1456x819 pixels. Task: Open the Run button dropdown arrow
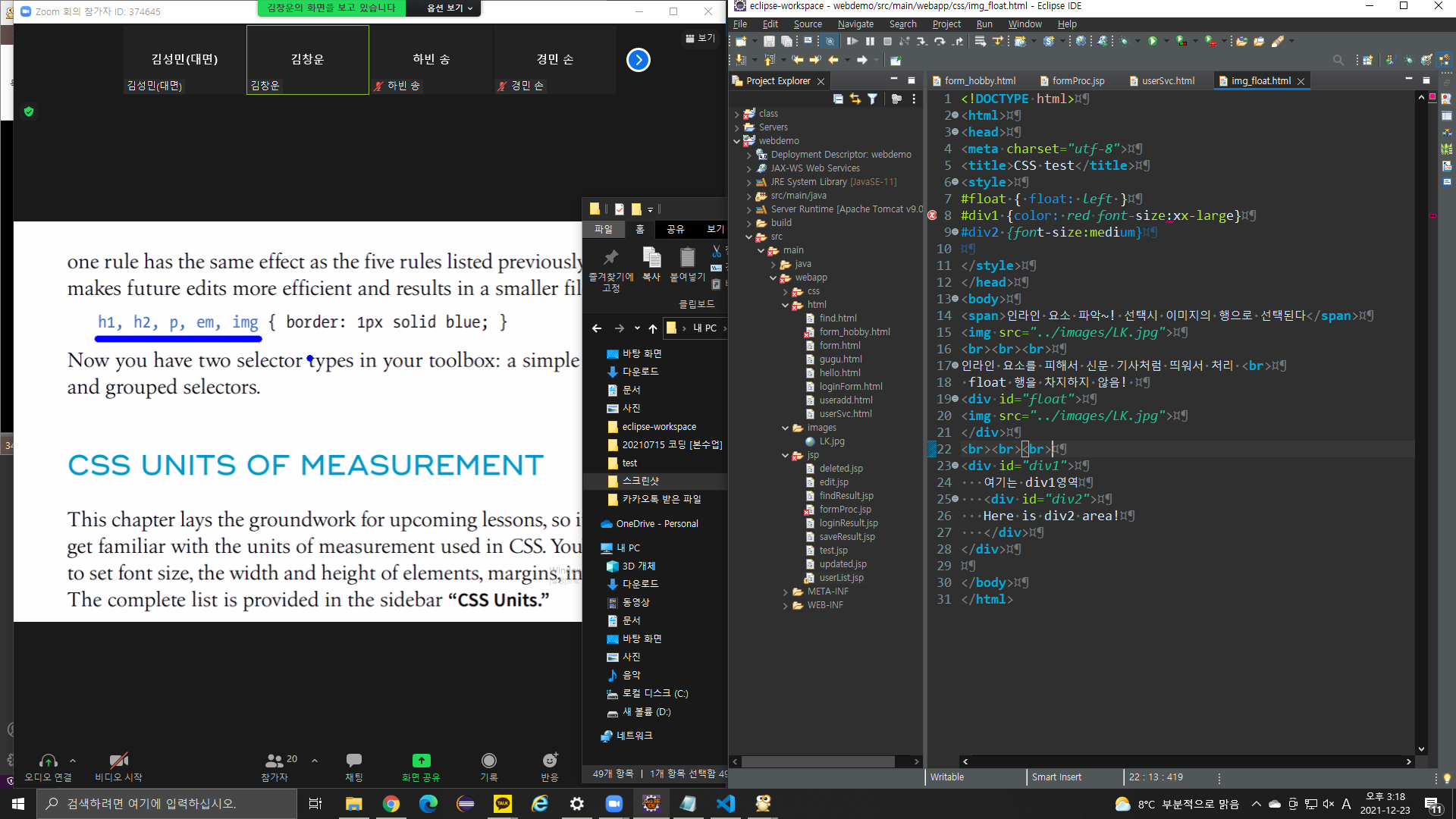tap(1166, 41)
